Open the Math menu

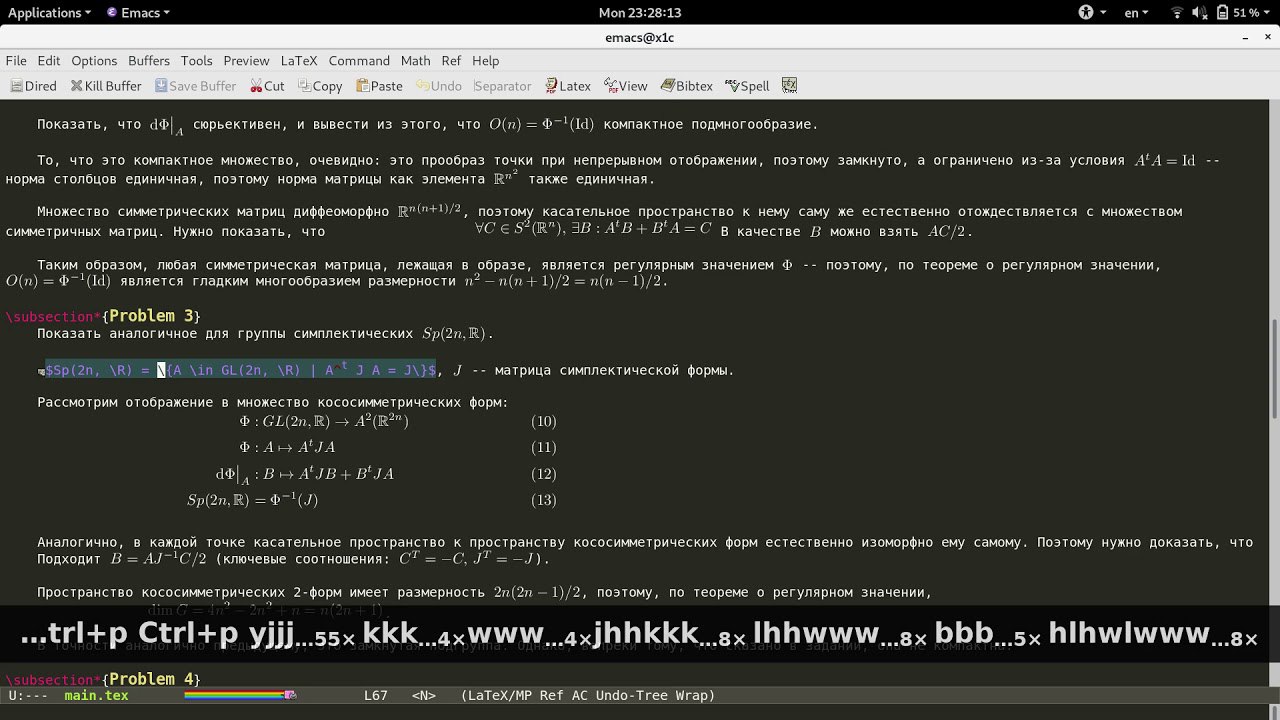pos(416,61)
